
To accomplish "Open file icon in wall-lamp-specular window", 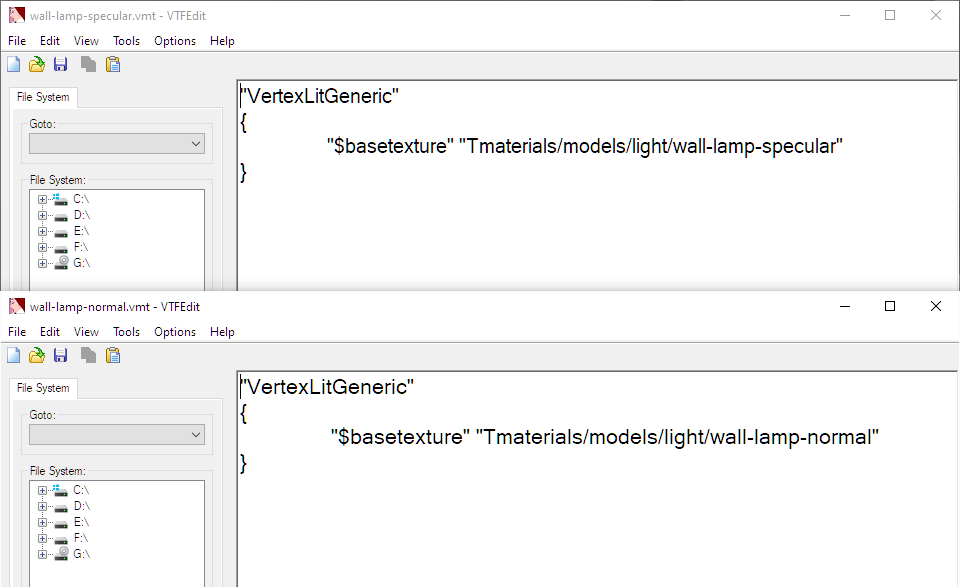I will click(37, 64).
